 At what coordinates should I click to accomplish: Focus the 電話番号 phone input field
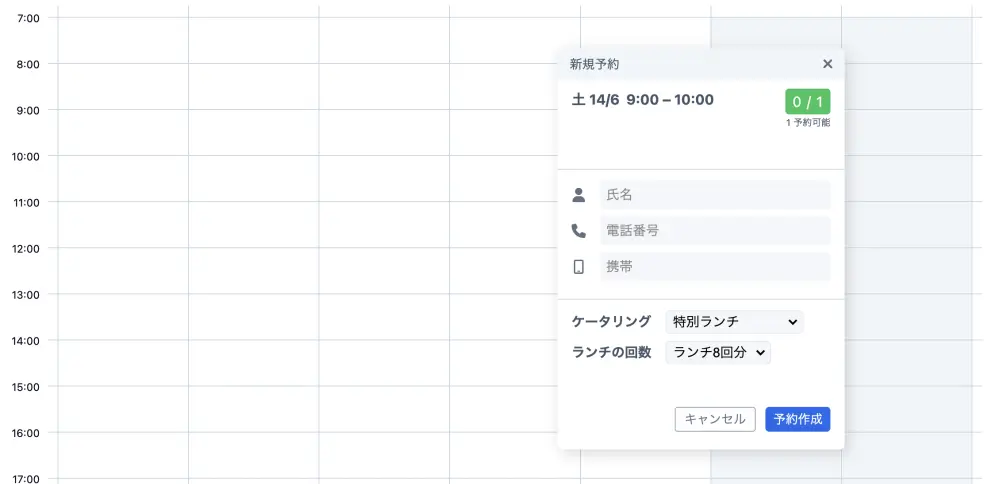click(714, 231)
